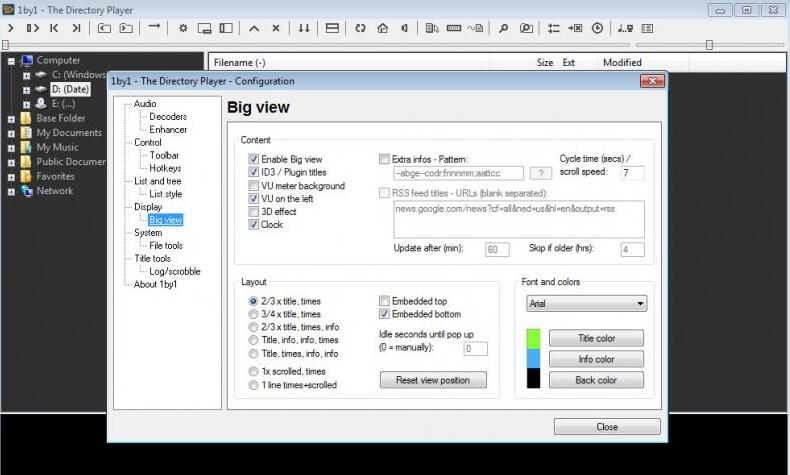This screenshot has width=790, height=475.
Task: Expand the Network tree node
Action: [11, 192]
